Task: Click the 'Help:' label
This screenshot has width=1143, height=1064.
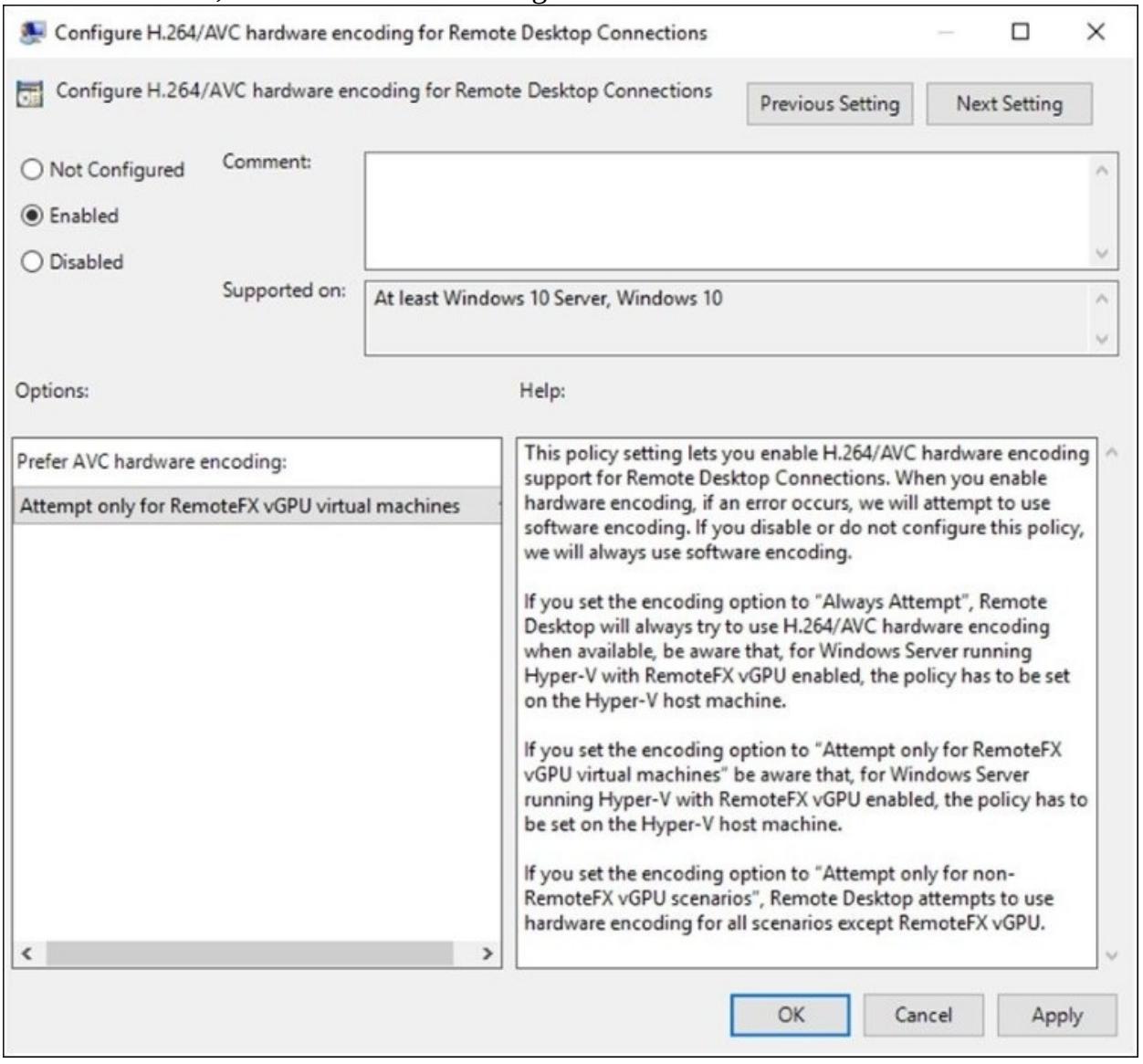Action: click(542, 391)
